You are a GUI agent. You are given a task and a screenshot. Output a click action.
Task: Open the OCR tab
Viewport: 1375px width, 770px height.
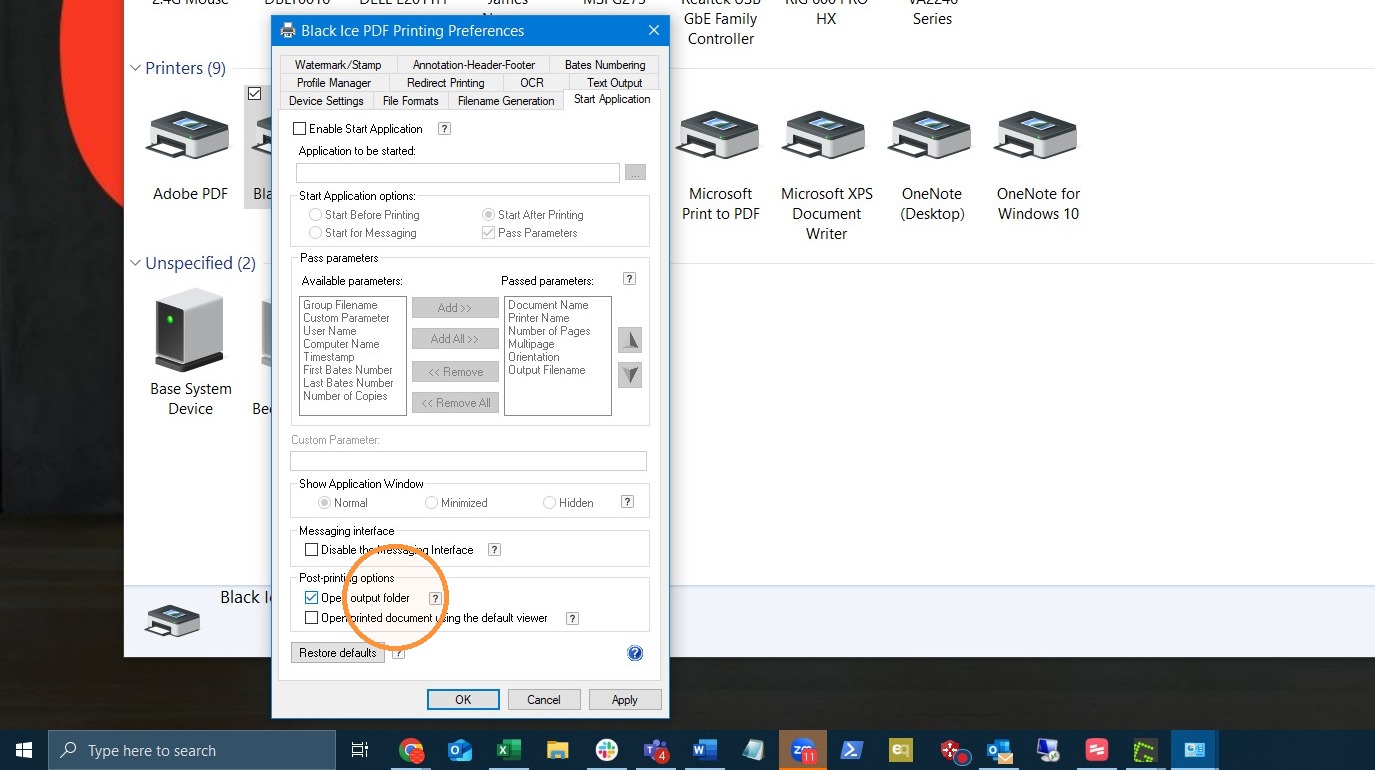point(532,83)
